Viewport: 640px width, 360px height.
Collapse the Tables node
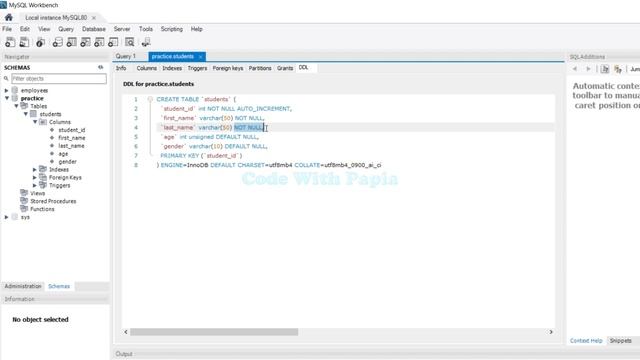coord(16,106)
